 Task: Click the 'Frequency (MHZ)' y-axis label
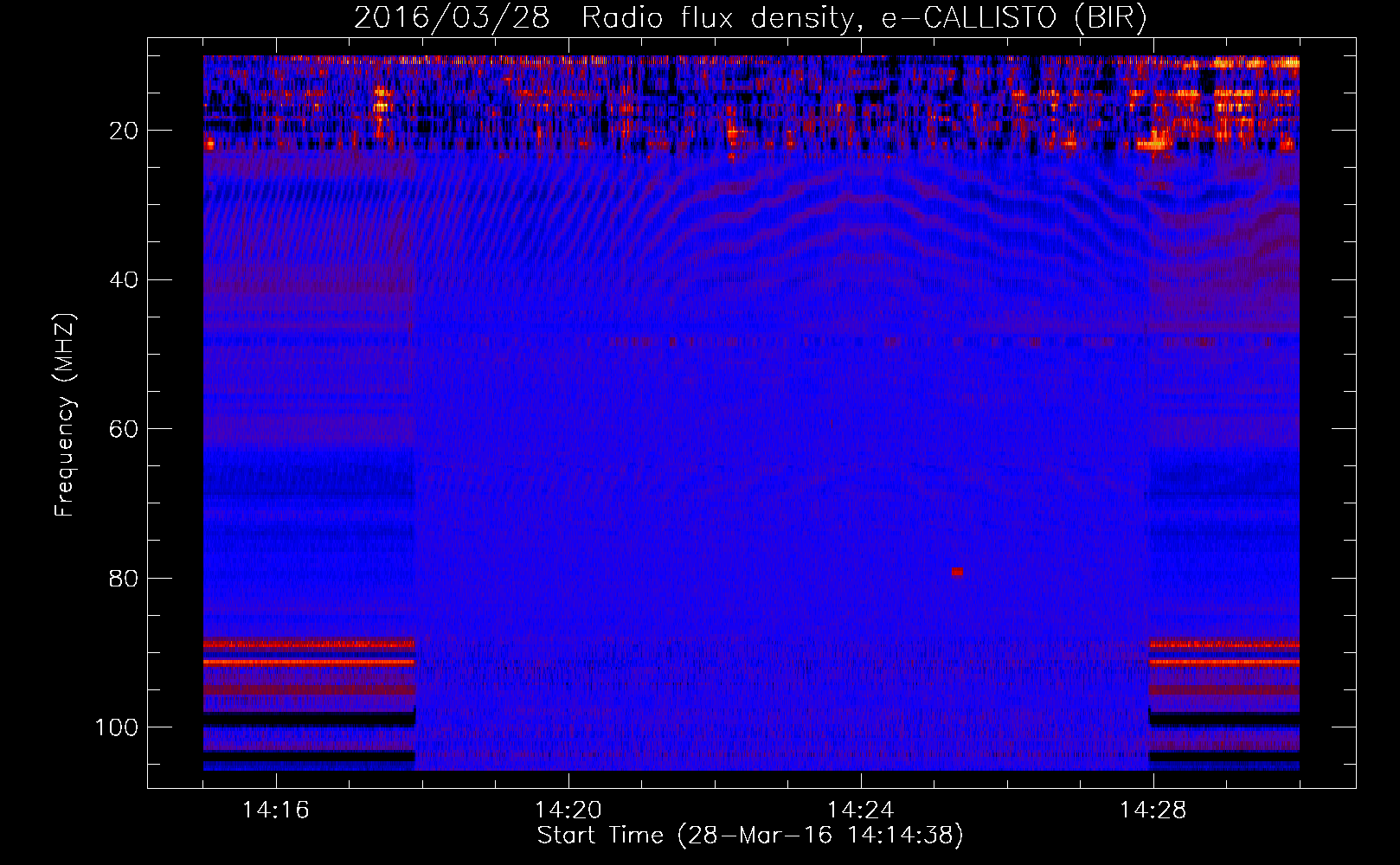pyautogui.click(x=66, y=415)
